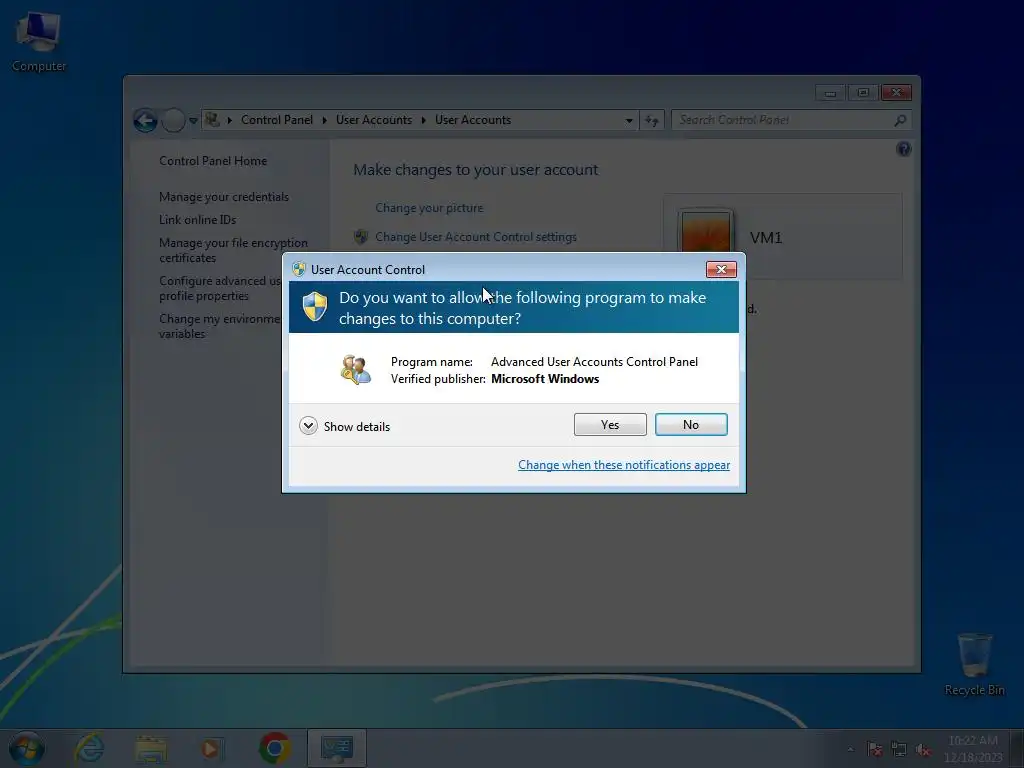The image size is (1024, 768).
Task: Open the Windows Start menu orb
Action: (27, 748)
